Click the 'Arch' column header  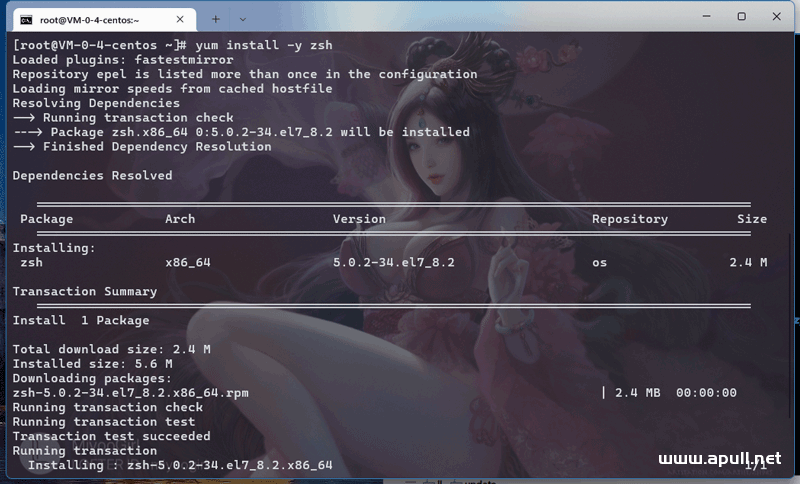pos(180,219)
